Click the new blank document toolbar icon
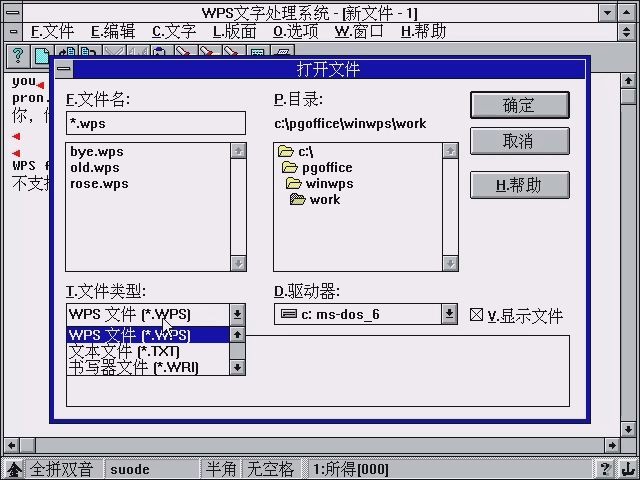 41,57
